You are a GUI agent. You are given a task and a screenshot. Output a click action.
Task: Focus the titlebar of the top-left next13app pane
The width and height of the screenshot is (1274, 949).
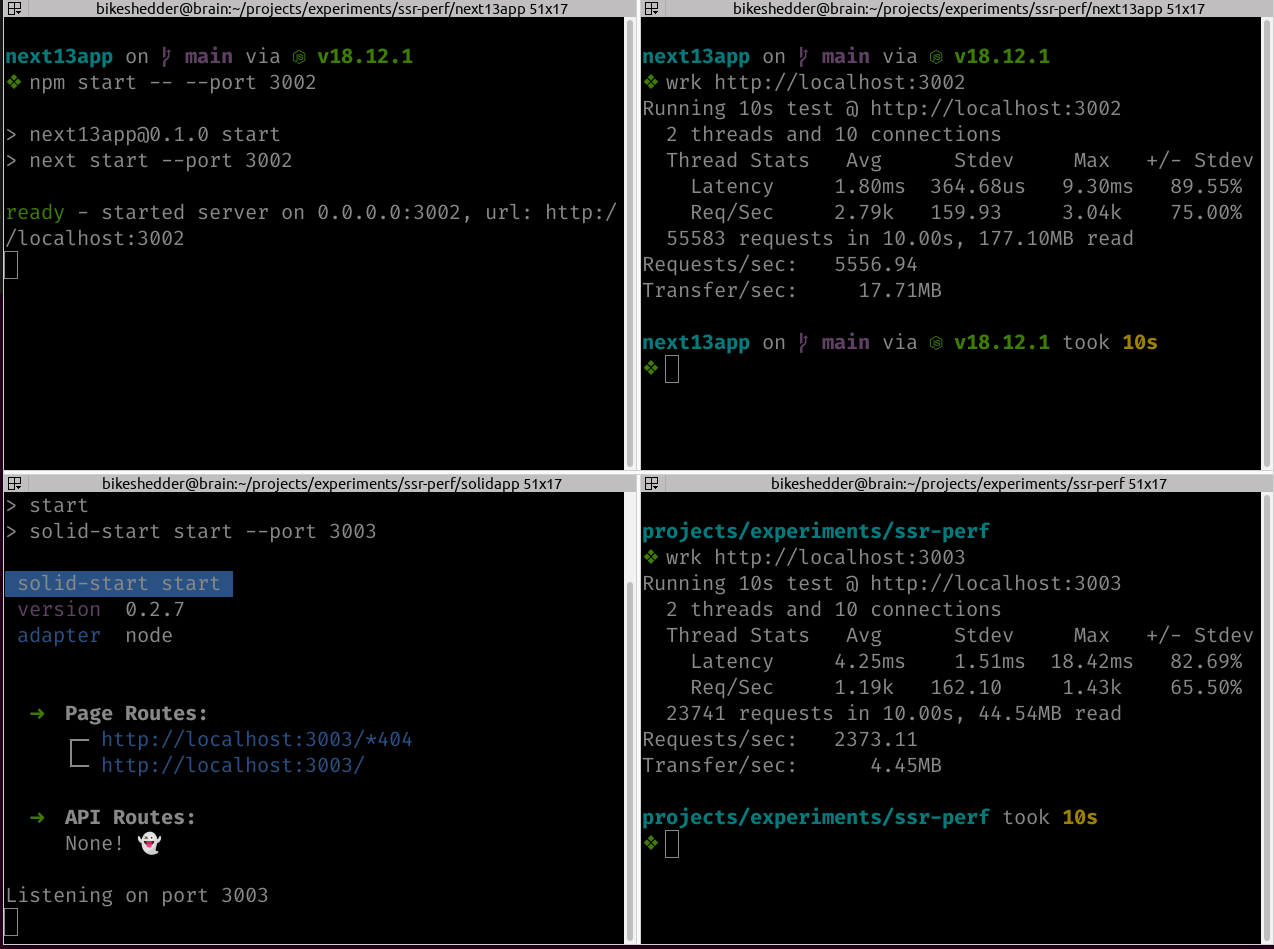click(319, 9)
